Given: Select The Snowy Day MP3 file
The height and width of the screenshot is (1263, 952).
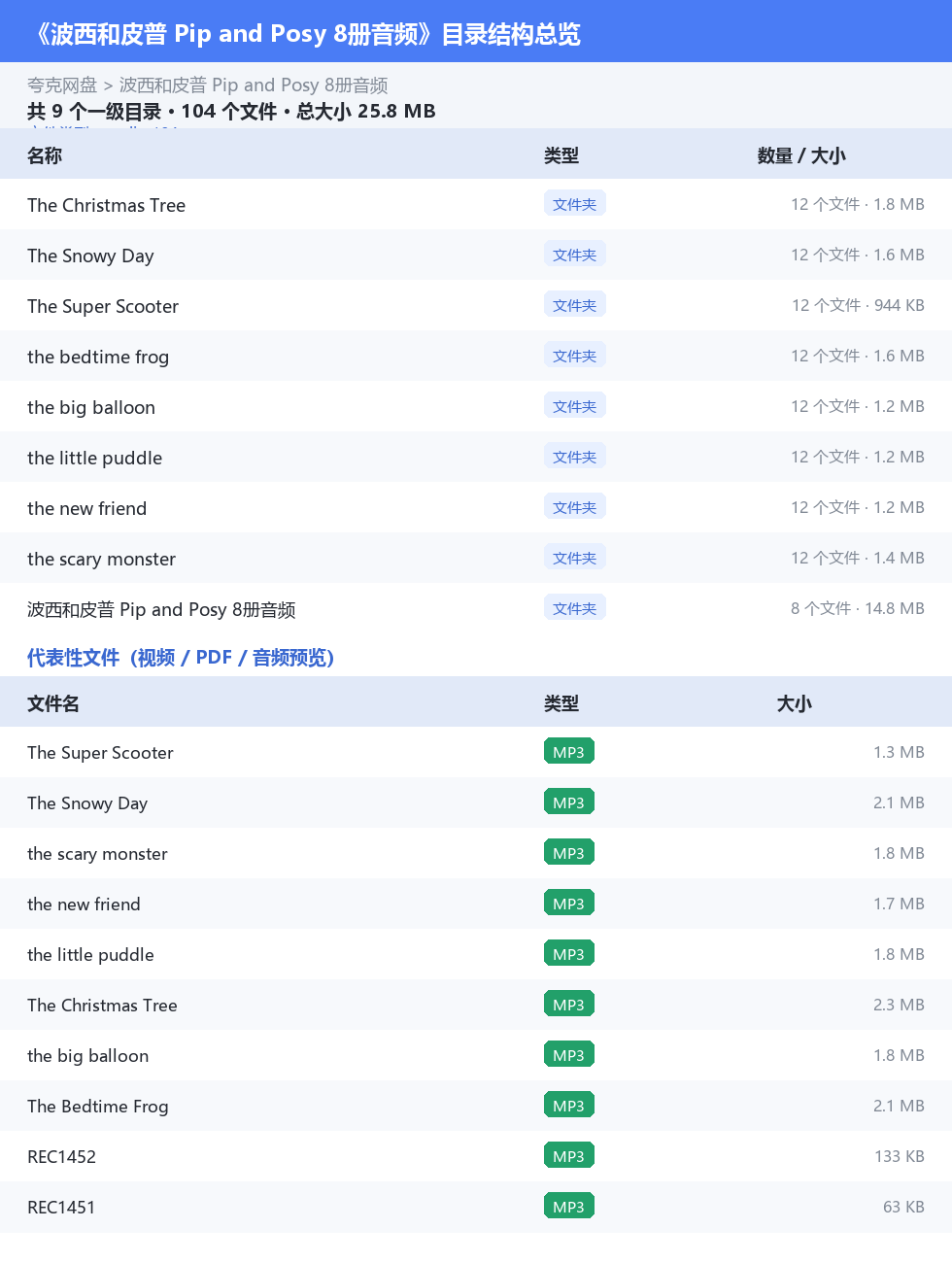Looking at the screenshot, I should [476, 802].
